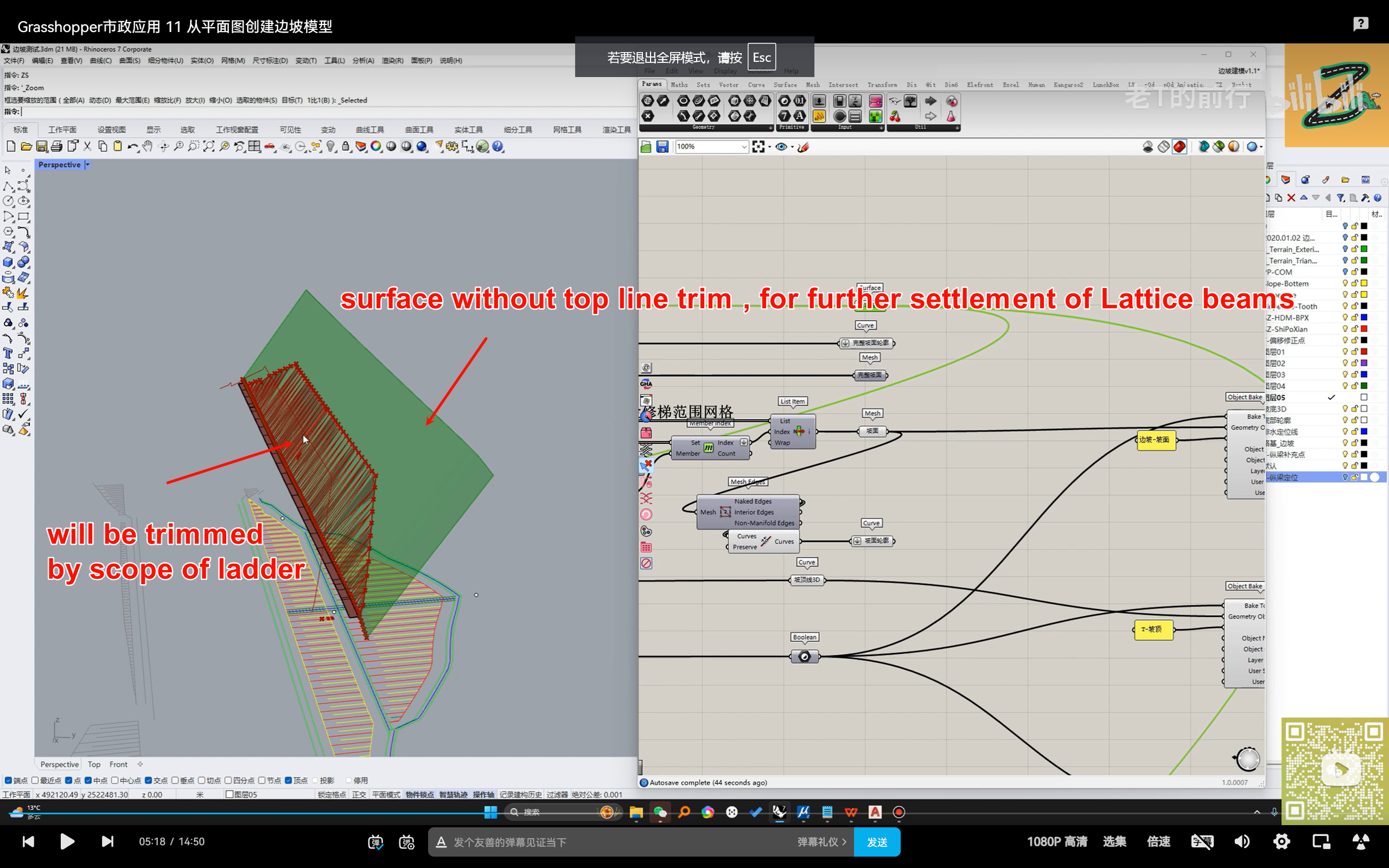Open the Perspective viewport dropdown arrow
The width and height of the screenshot is (1389, 868).
(87, 165)
